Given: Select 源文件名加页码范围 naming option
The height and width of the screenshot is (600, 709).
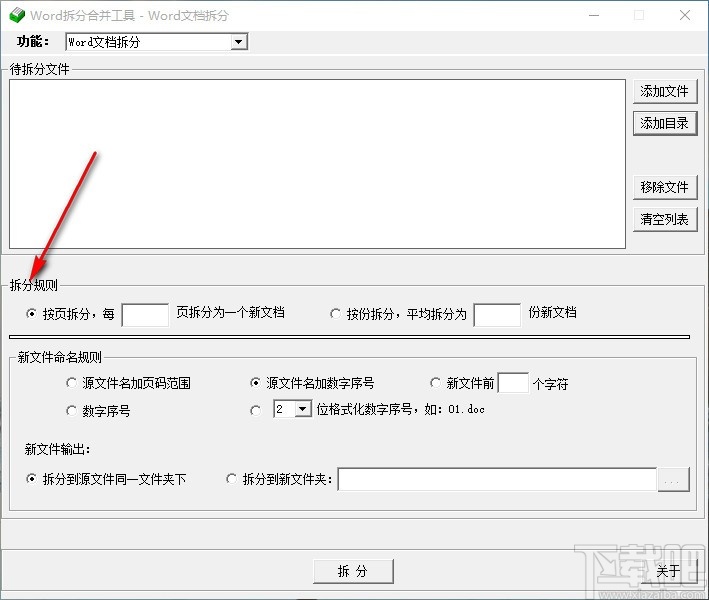Looking at the screenshot, I should point(71,383).
